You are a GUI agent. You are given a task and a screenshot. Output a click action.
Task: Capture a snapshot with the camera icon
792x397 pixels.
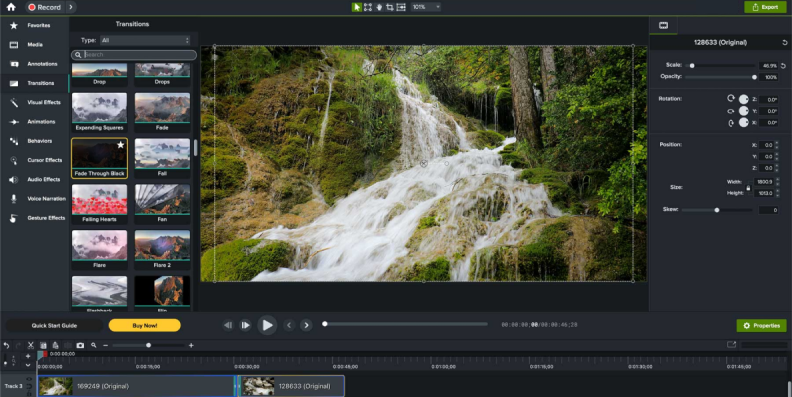(x=80, y=345)
